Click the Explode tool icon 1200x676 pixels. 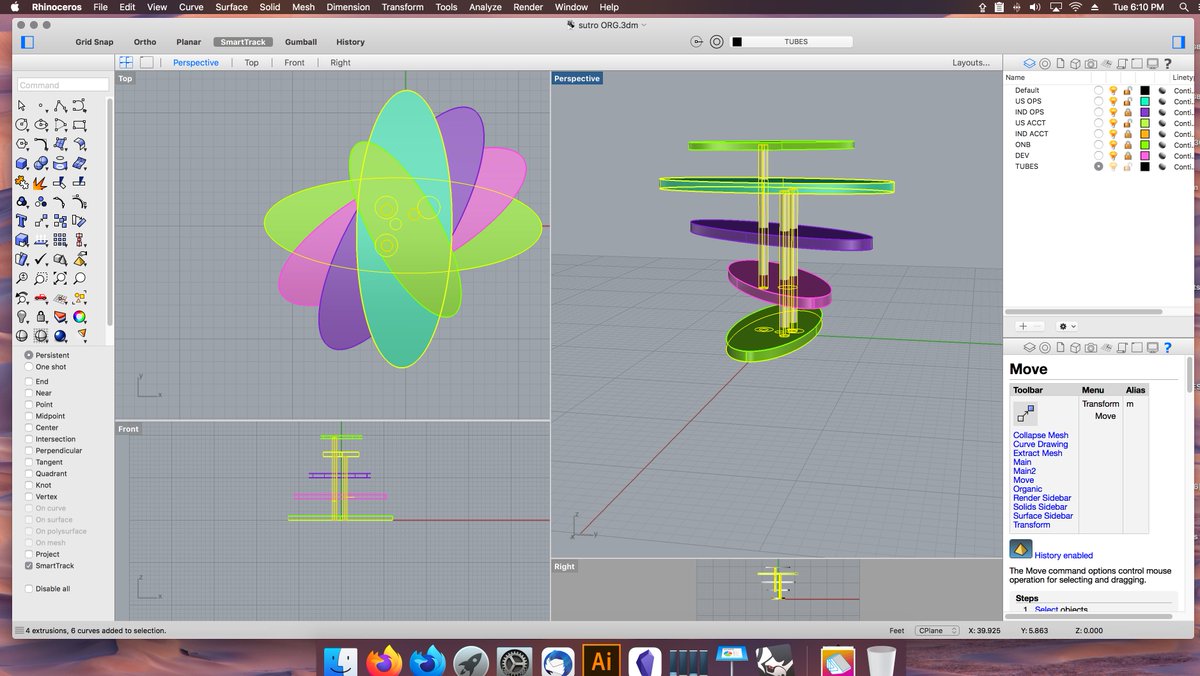[x=40, y=182]
